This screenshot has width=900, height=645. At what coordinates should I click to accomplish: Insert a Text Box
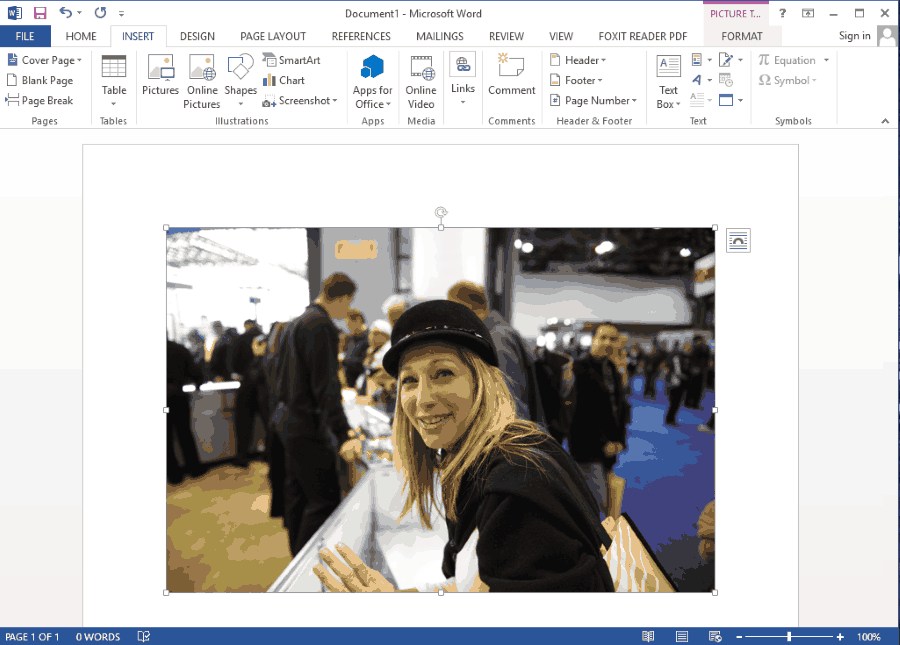668,81
